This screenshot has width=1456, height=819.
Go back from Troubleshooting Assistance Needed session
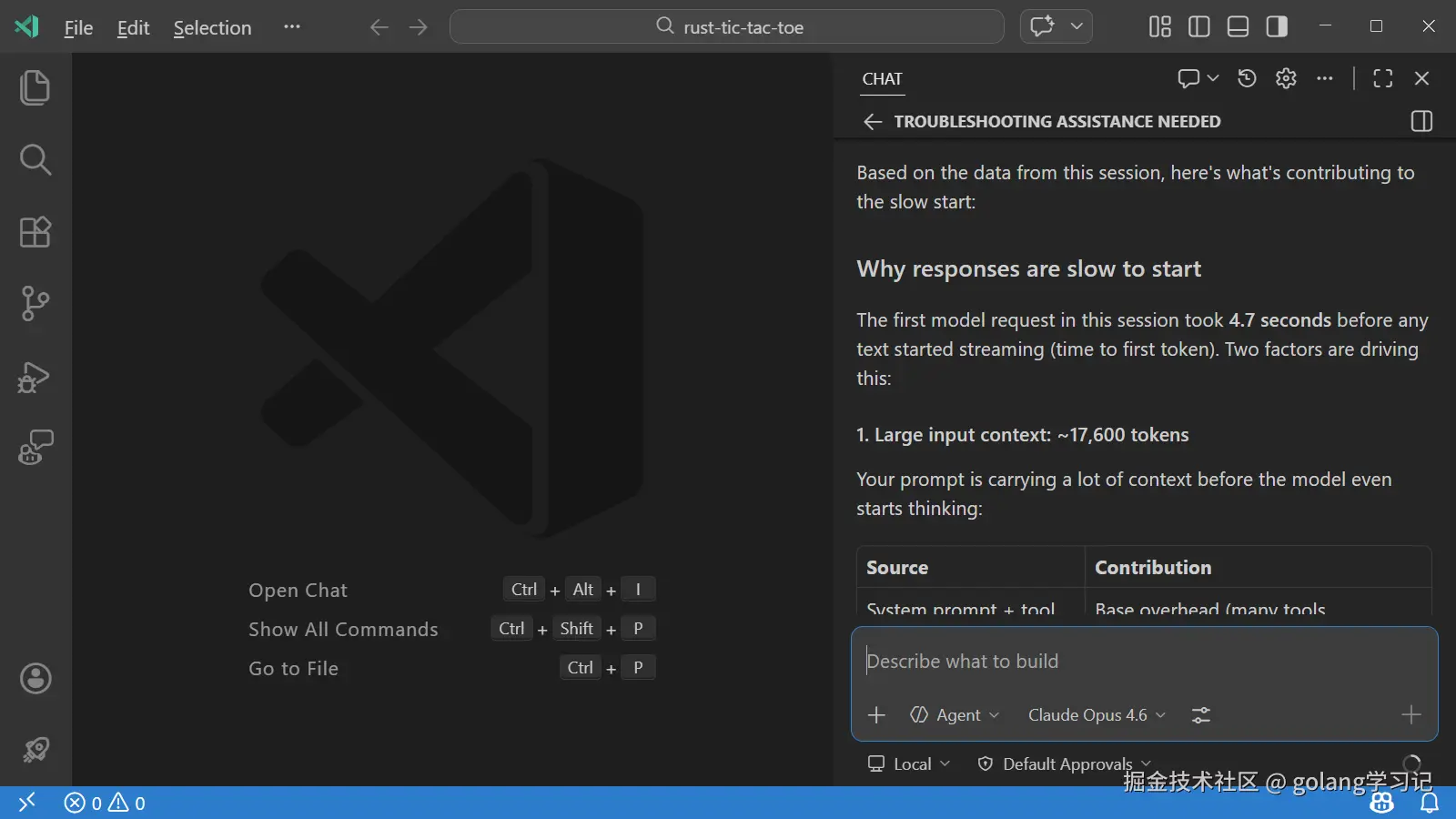(x=873, y=122)
